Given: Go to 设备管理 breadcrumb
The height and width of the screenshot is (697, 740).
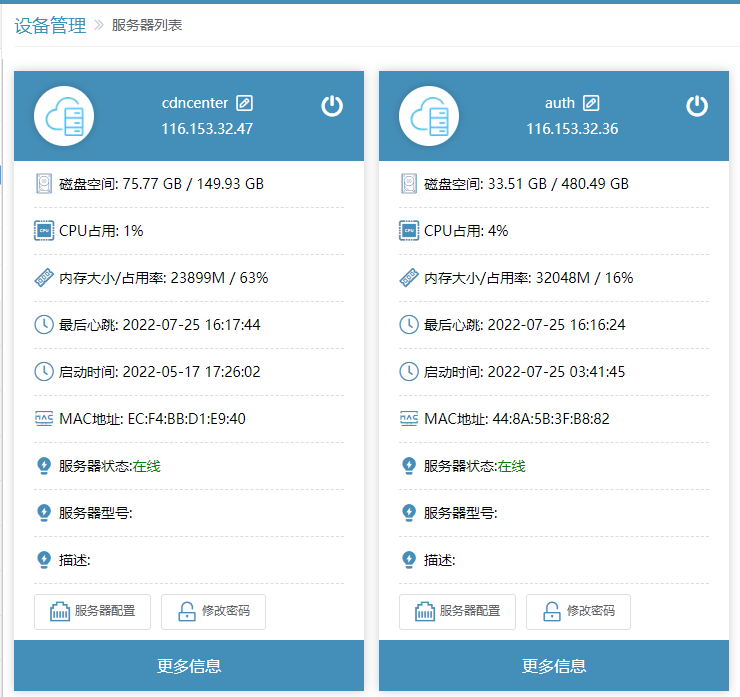Looking at the screenshot, I should click(50, 26).
